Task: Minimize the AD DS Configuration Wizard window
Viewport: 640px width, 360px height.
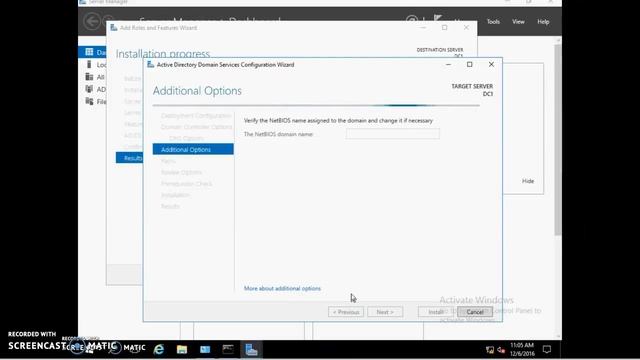Action: click(x=448, y=64)
